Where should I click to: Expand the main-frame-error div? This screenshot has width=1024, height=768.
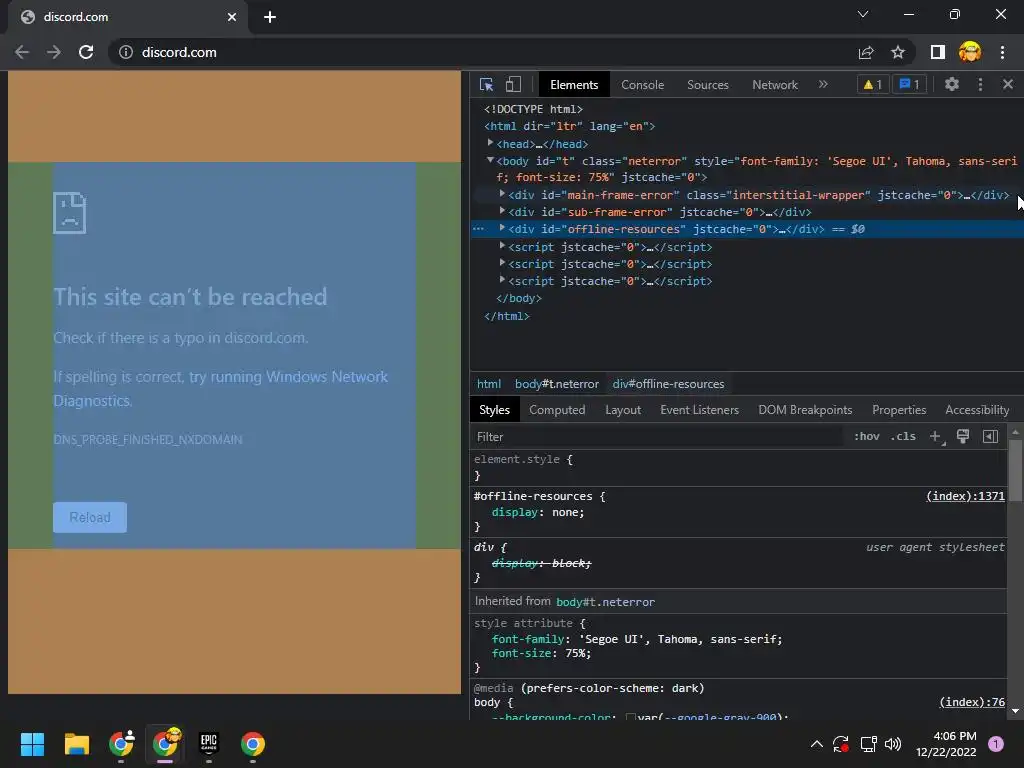coord(502,194)
